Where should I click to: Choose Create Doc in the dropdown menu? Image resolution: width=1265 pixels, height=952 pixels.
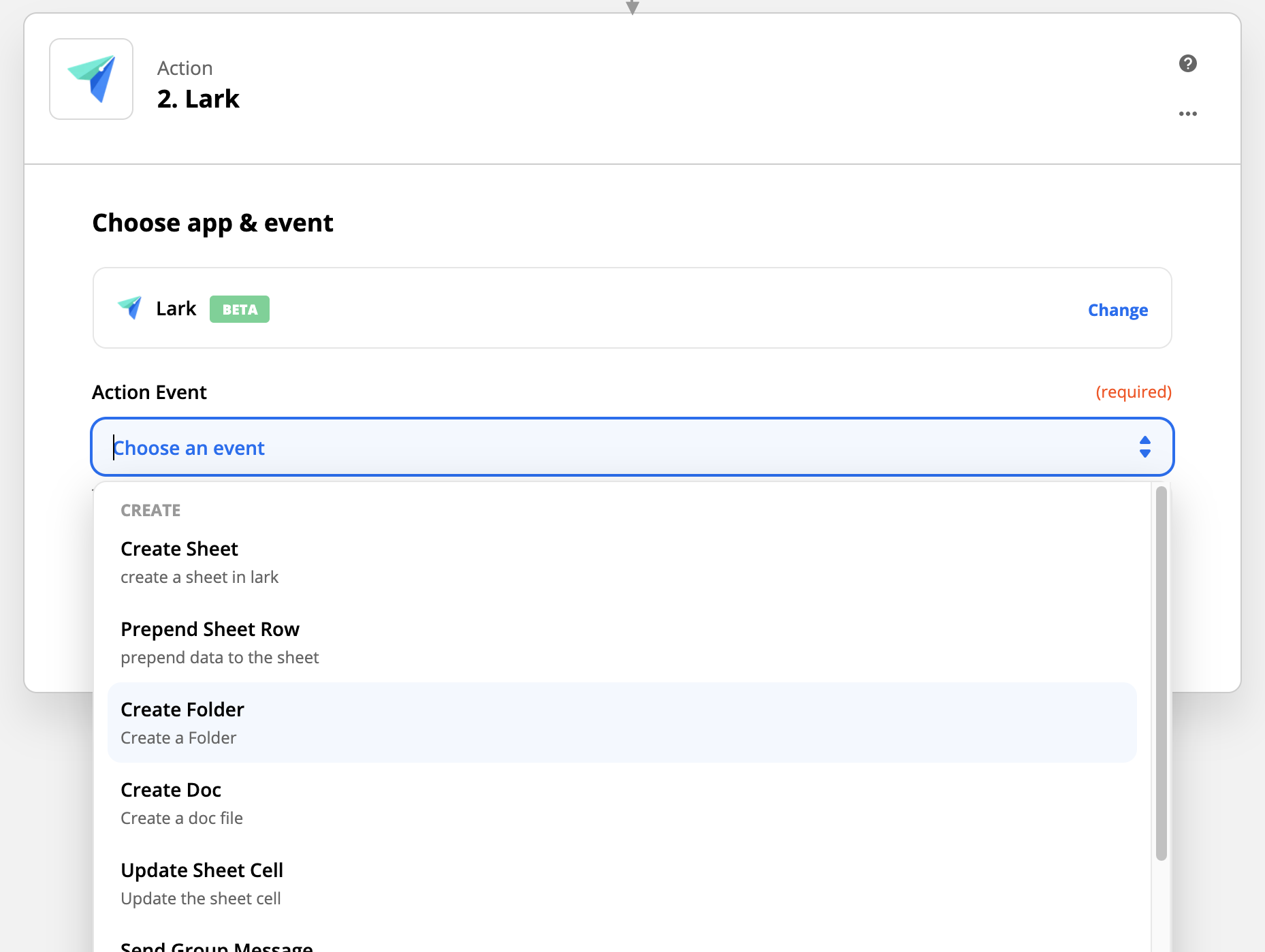tap(170, 790)
